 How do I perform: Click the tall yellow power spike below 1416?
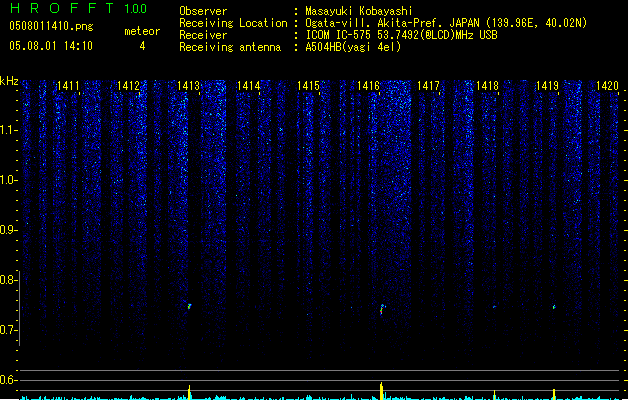click(x=381, y=391)
